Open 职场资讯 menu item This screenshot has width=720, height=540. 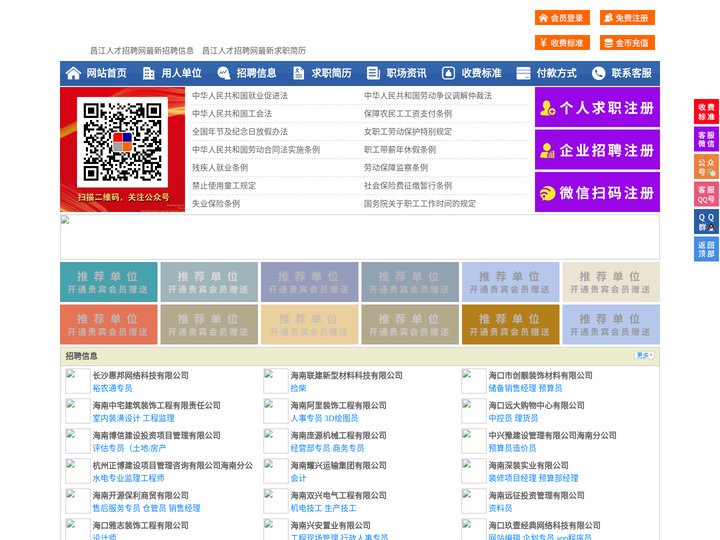point(406,73)
